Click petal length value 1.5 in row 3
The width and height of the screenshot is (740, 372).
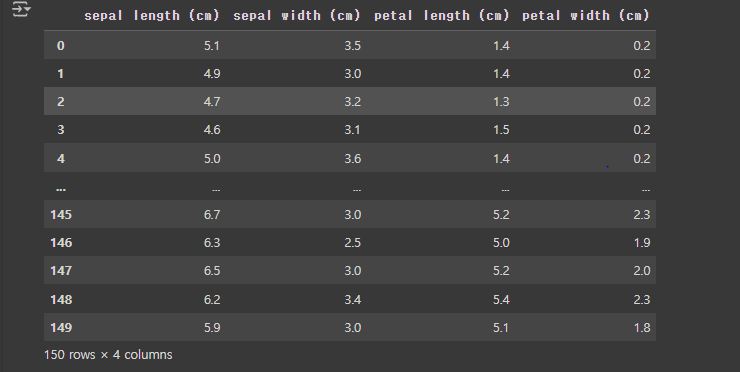click(x=501, y=130)
